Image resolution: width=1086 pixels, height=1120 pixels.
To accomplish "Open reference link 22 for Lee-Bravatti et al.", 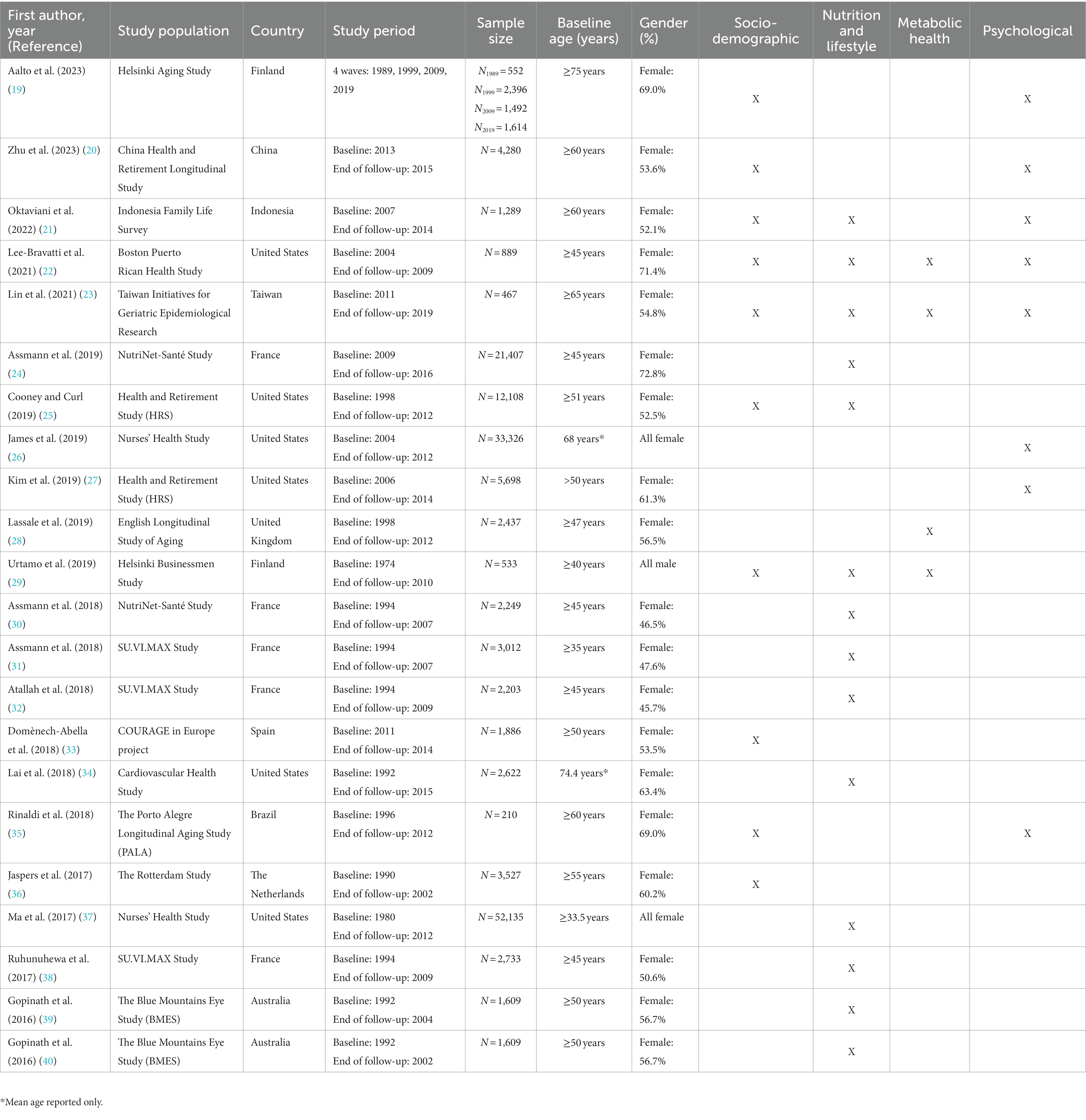I will 48,271.
